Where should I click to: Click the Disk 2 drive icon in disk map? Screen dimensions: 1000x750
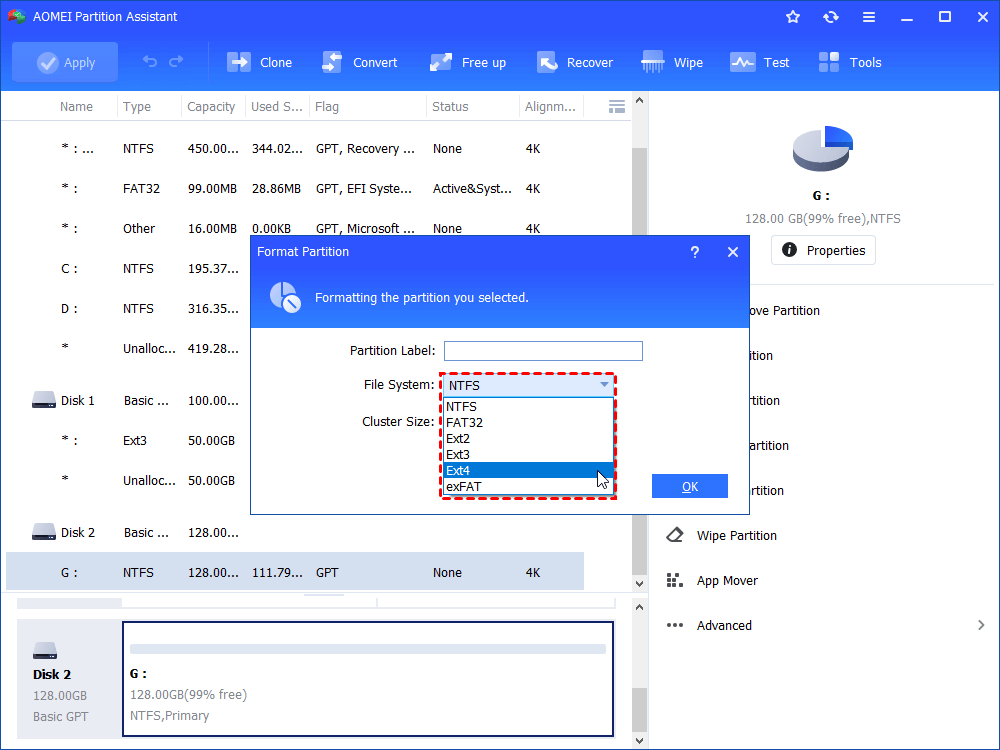(45, 651)
